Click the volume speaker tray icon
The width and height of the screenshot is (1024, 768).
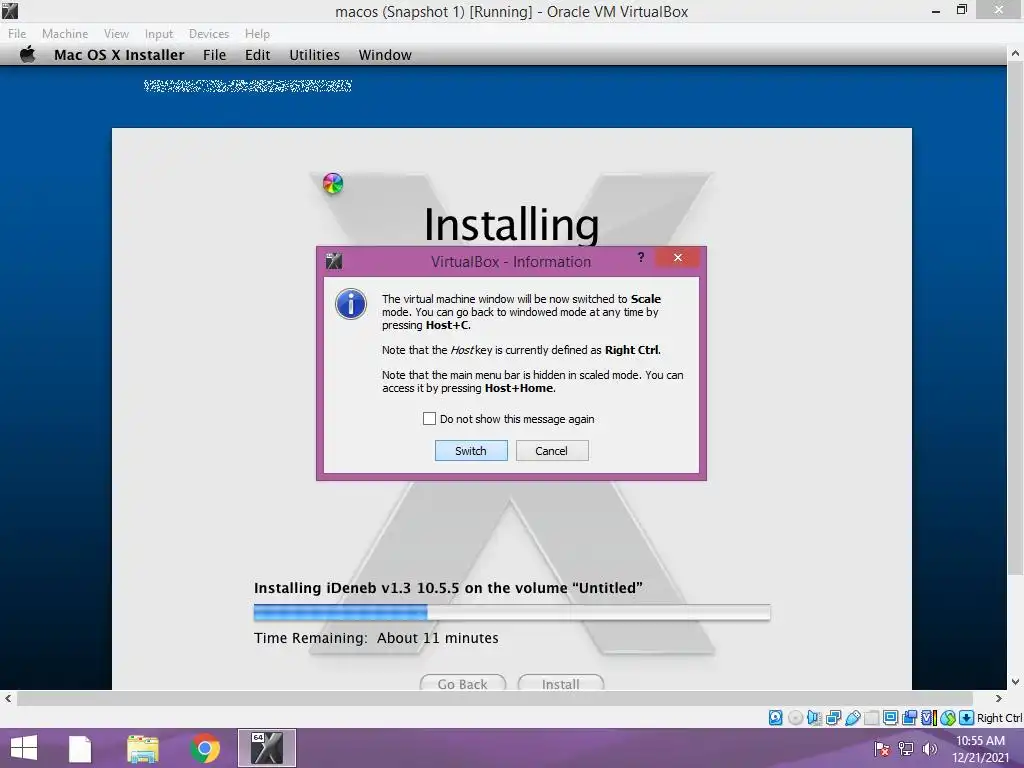929,748
